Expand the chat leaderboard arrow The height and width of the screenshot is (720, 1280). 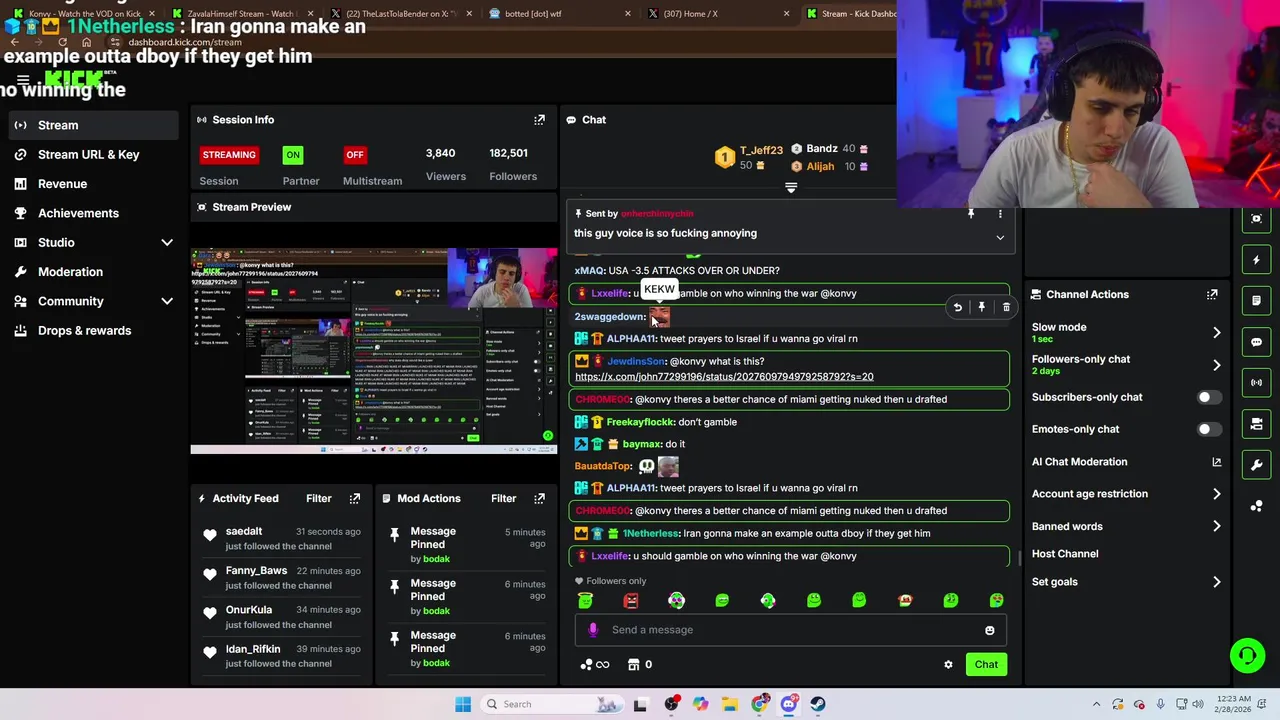pos(791,187)
